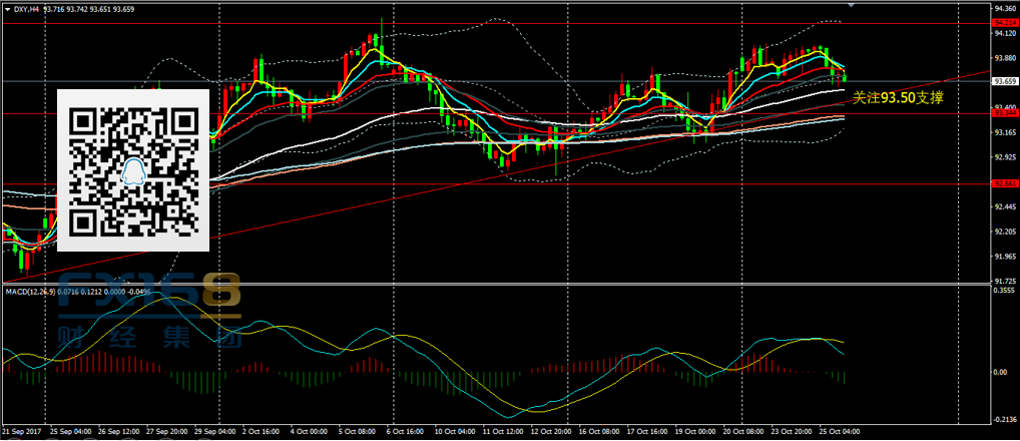Click the QR code image on chart
Screen dimensions: 1020x441
pos(133,169)
